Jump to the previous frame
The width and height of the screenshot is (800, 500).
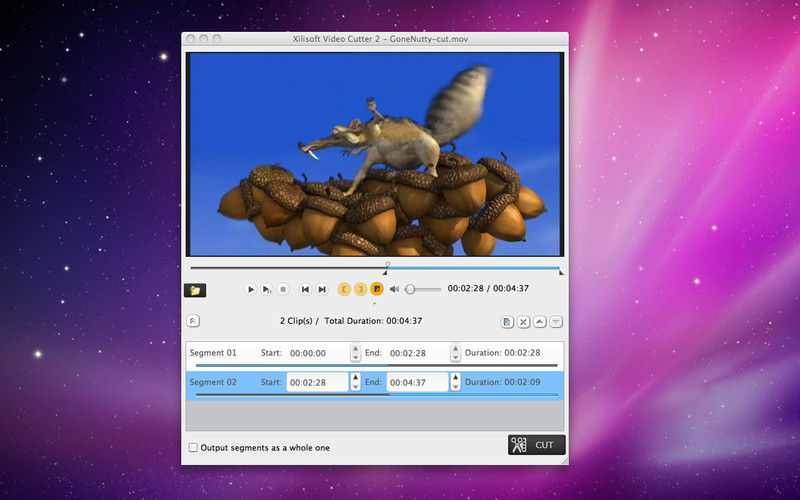point(305,289)
